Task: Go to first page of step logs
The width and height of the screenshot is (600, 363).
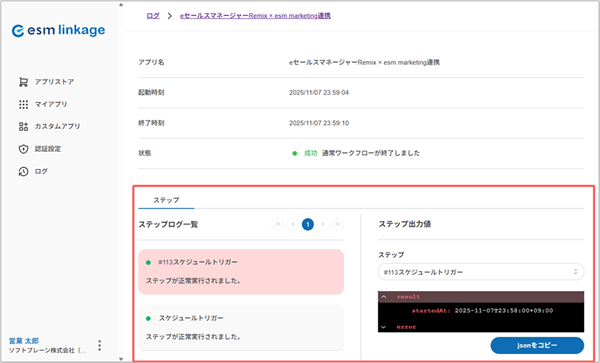Action: tap(278, 224)
